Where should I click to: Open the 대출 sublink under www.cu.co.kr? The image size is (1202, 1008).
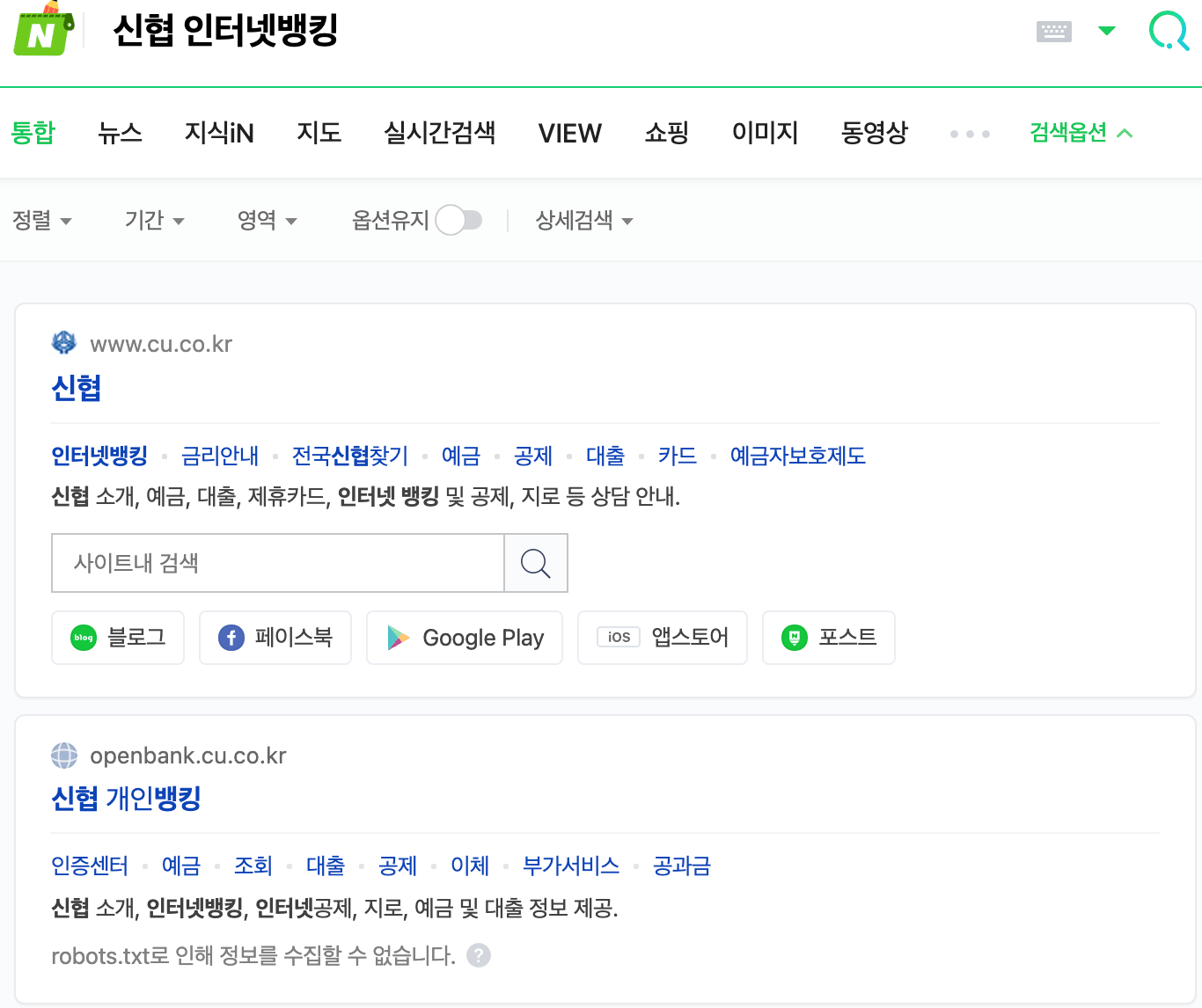[x=605, y=456]
